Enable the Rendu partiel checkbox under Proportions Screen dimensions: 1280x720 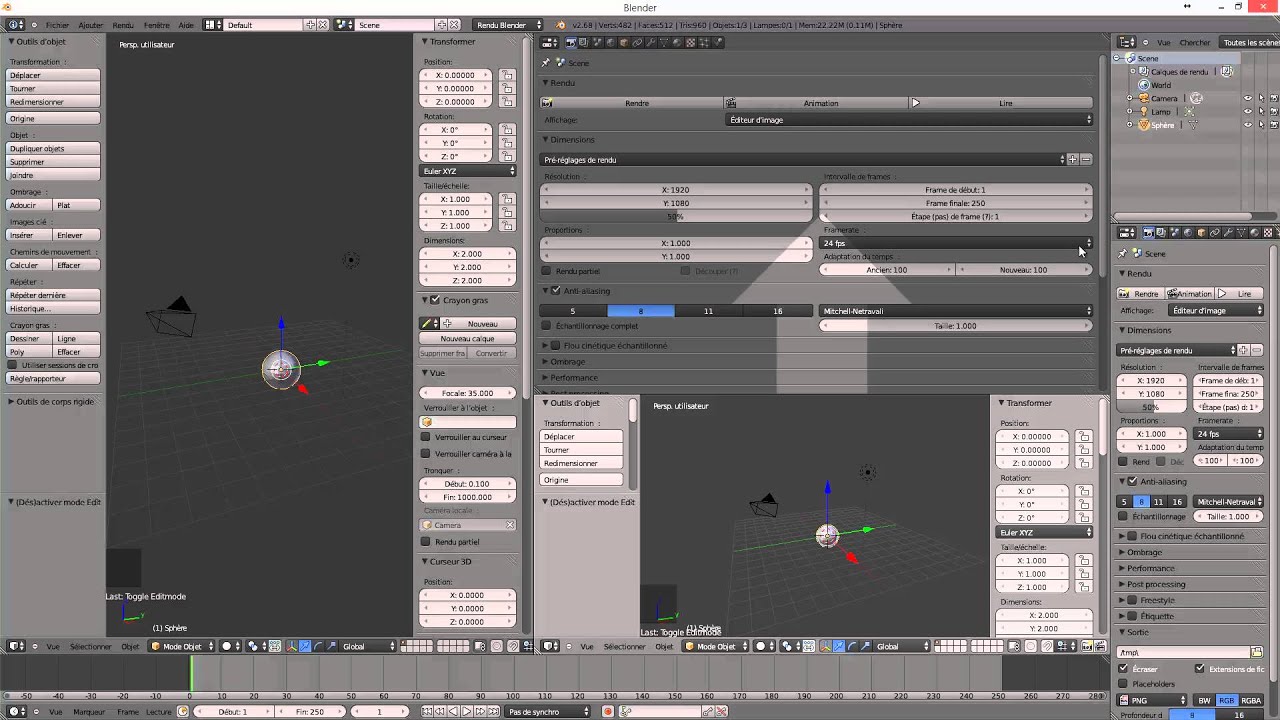point(546,271)
